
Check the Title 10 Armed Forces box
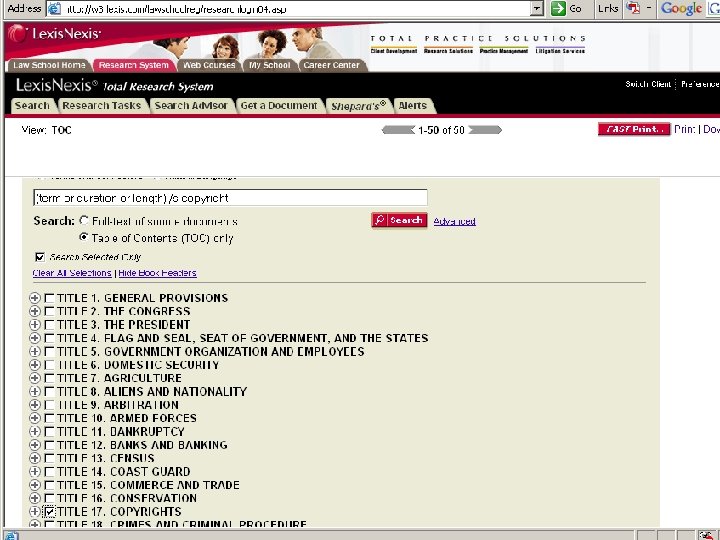[x=49, y=418]
